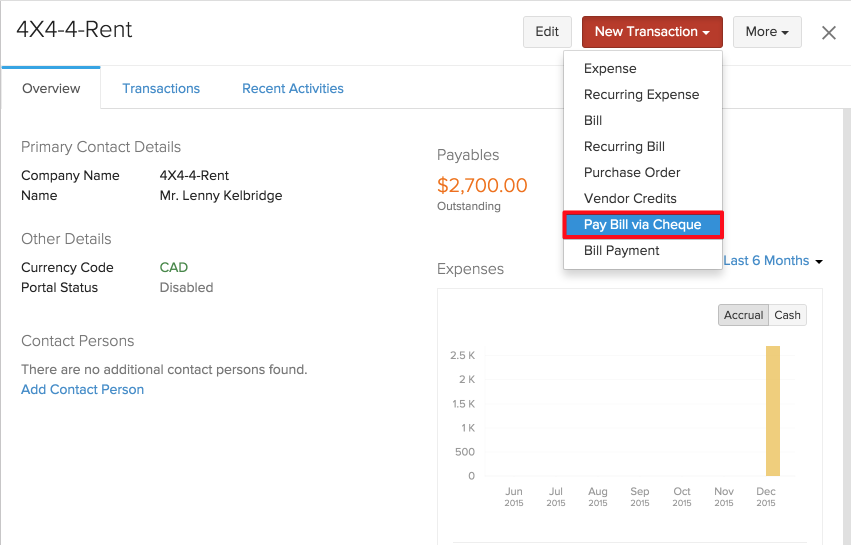This screenshot has height=545, width=851.
Task: Select Pay Bill via Cheque option
Action: [x=642, y=225]
